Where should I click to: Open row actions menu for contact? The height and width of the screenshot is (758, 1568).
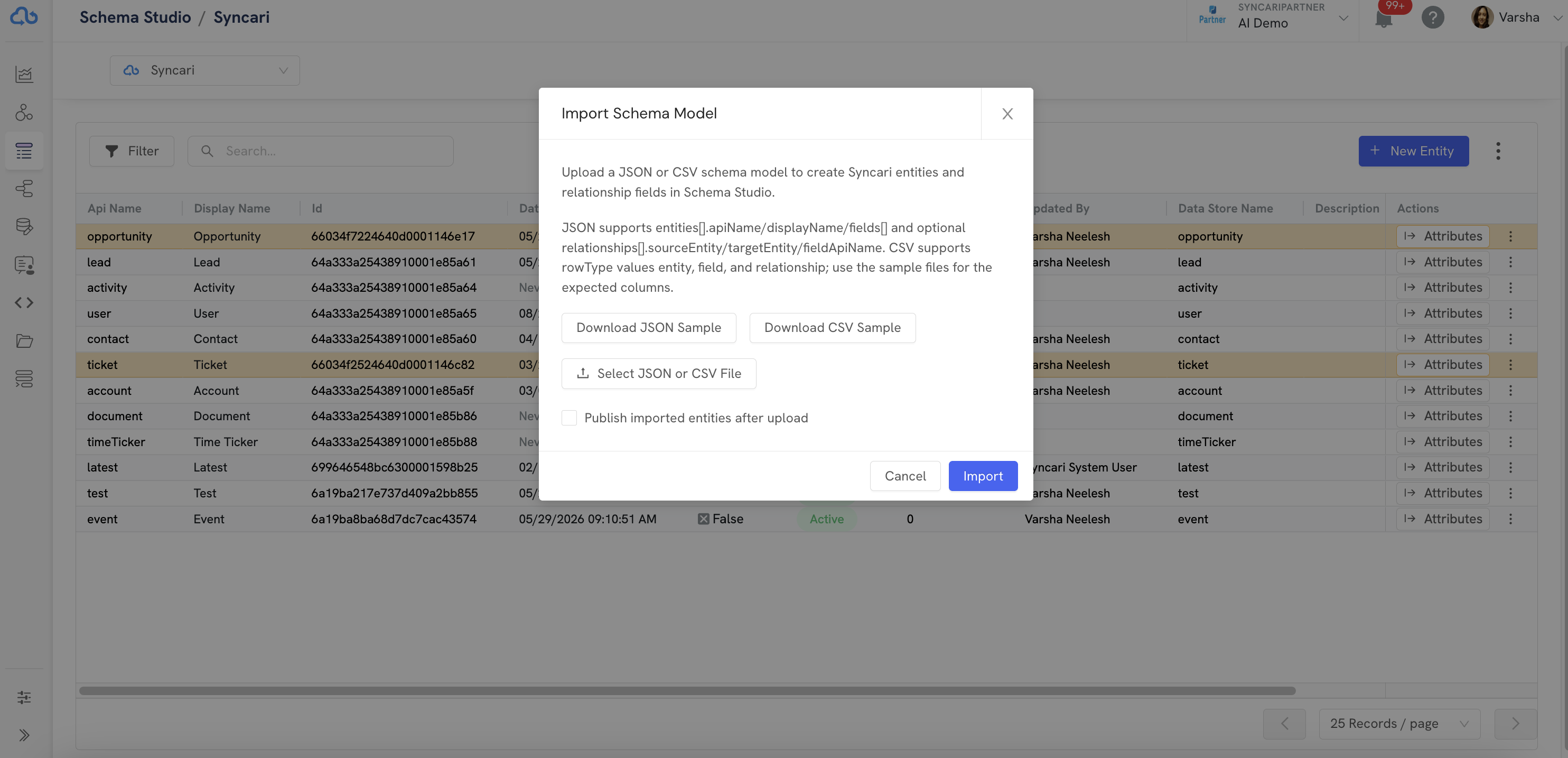click(1510, 339)
